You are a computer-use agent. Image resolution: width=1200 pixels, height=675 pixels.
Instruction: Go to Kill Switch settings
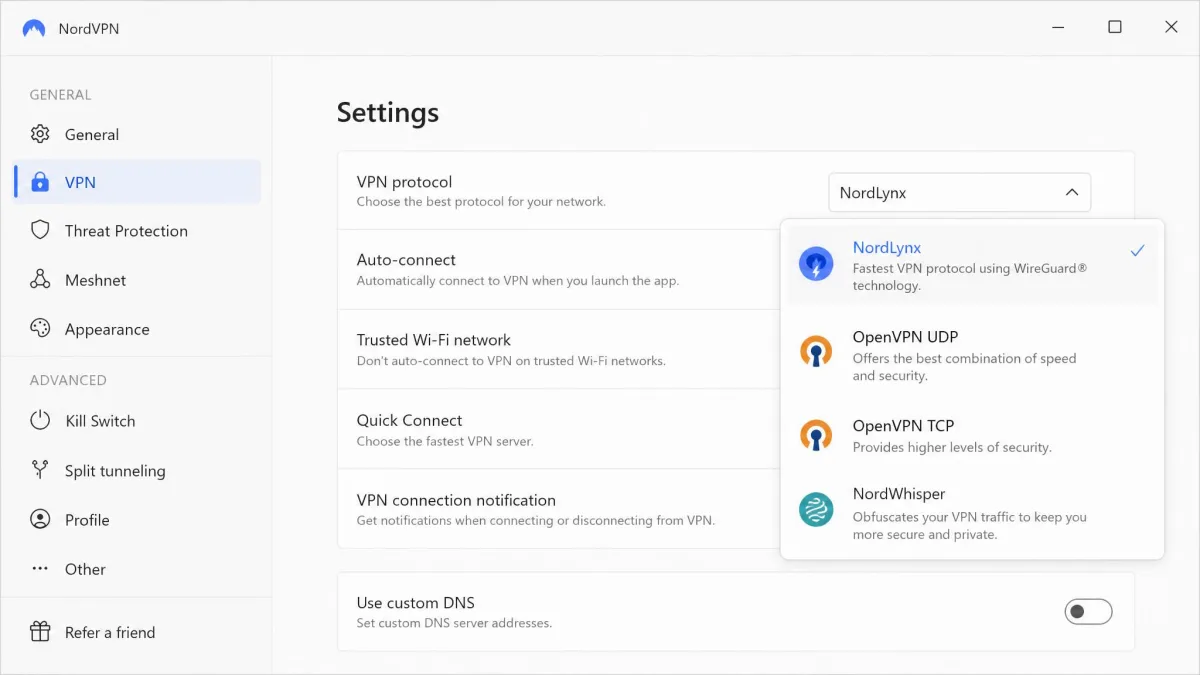[x=137, y=420]
